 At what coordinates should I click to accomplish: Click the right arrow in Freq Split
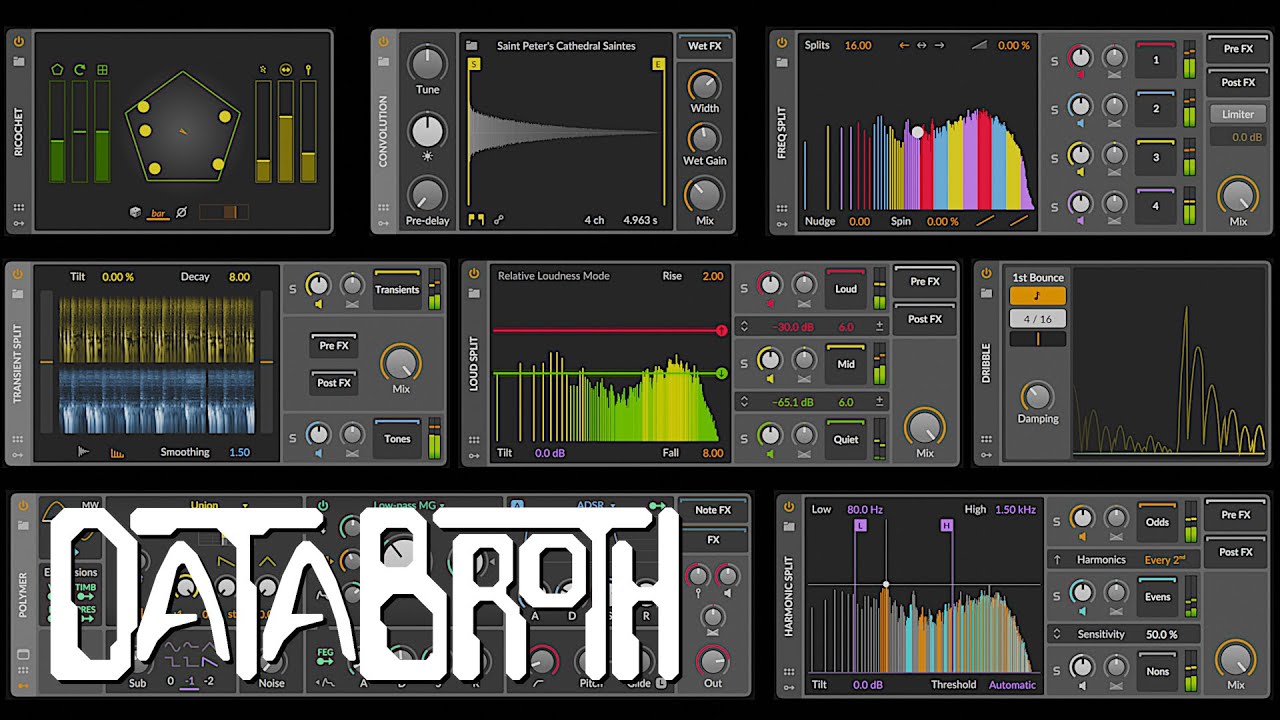point(938,45)
